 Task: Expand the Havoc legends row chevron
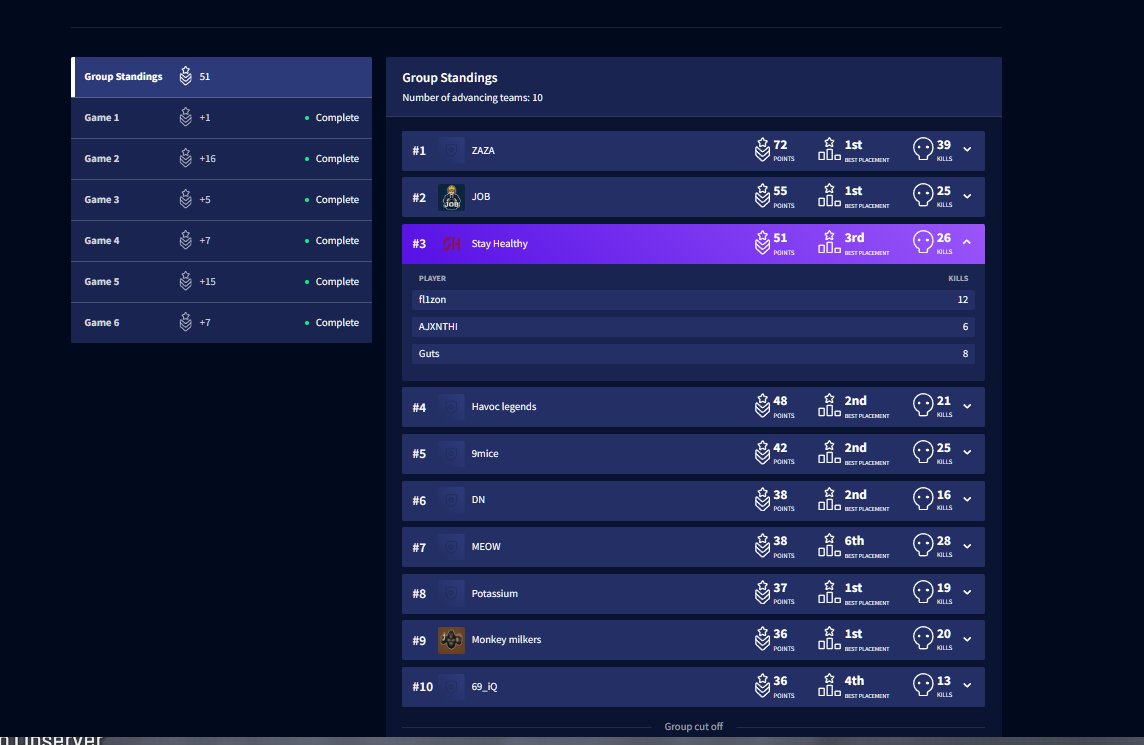pyautogui.click(x=967, y=406)
